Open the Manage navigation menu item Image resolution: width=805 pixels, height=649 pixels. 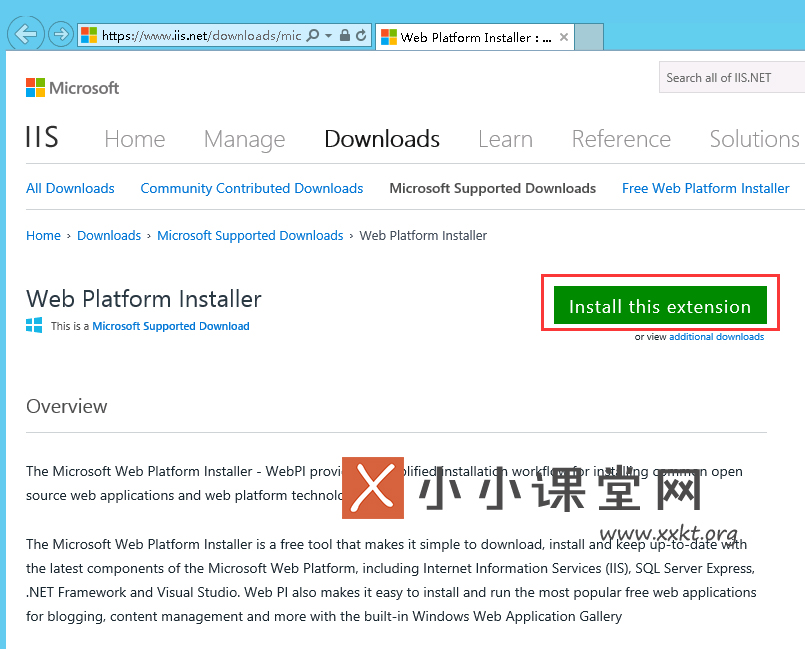[244, 139]
